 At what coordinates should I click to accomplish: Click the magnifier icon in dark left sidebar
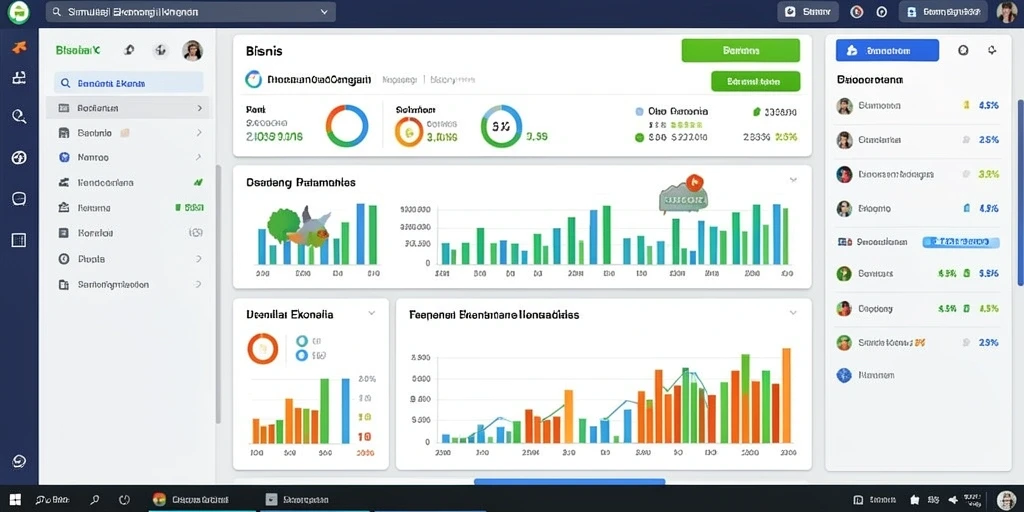tap(19, 117)
